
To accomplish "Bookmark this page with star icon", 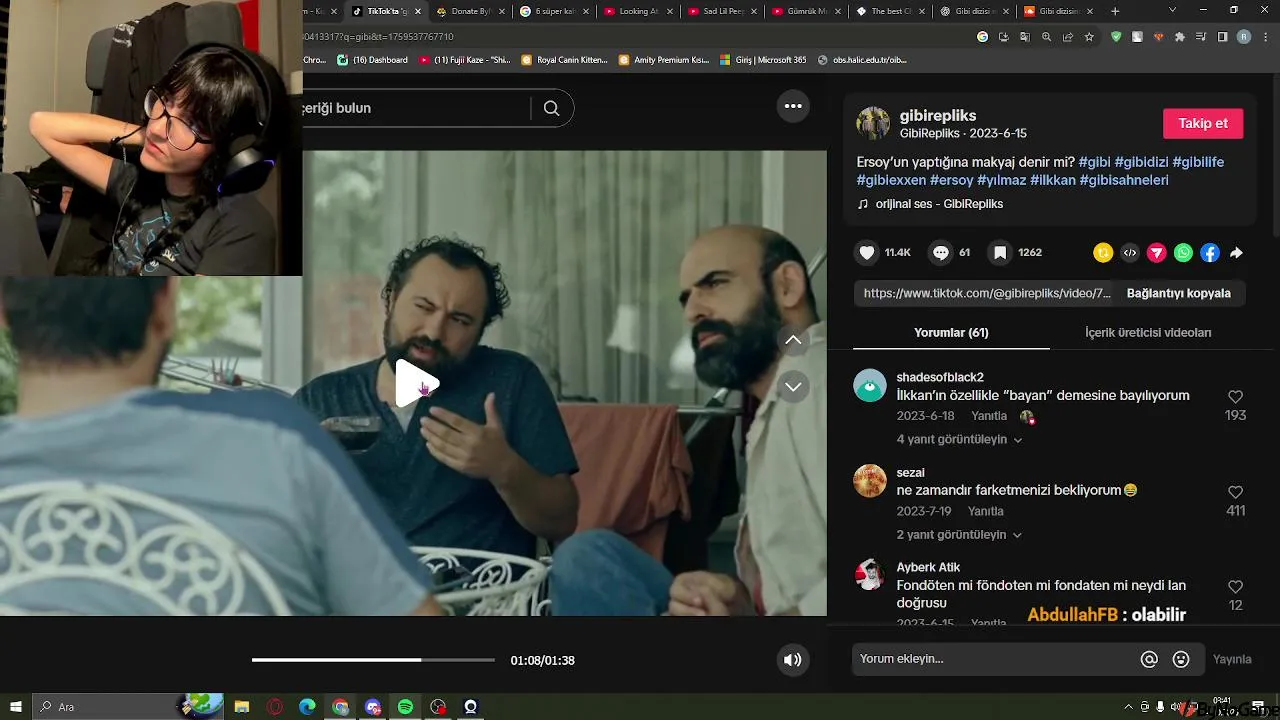I will point(1089,37).
